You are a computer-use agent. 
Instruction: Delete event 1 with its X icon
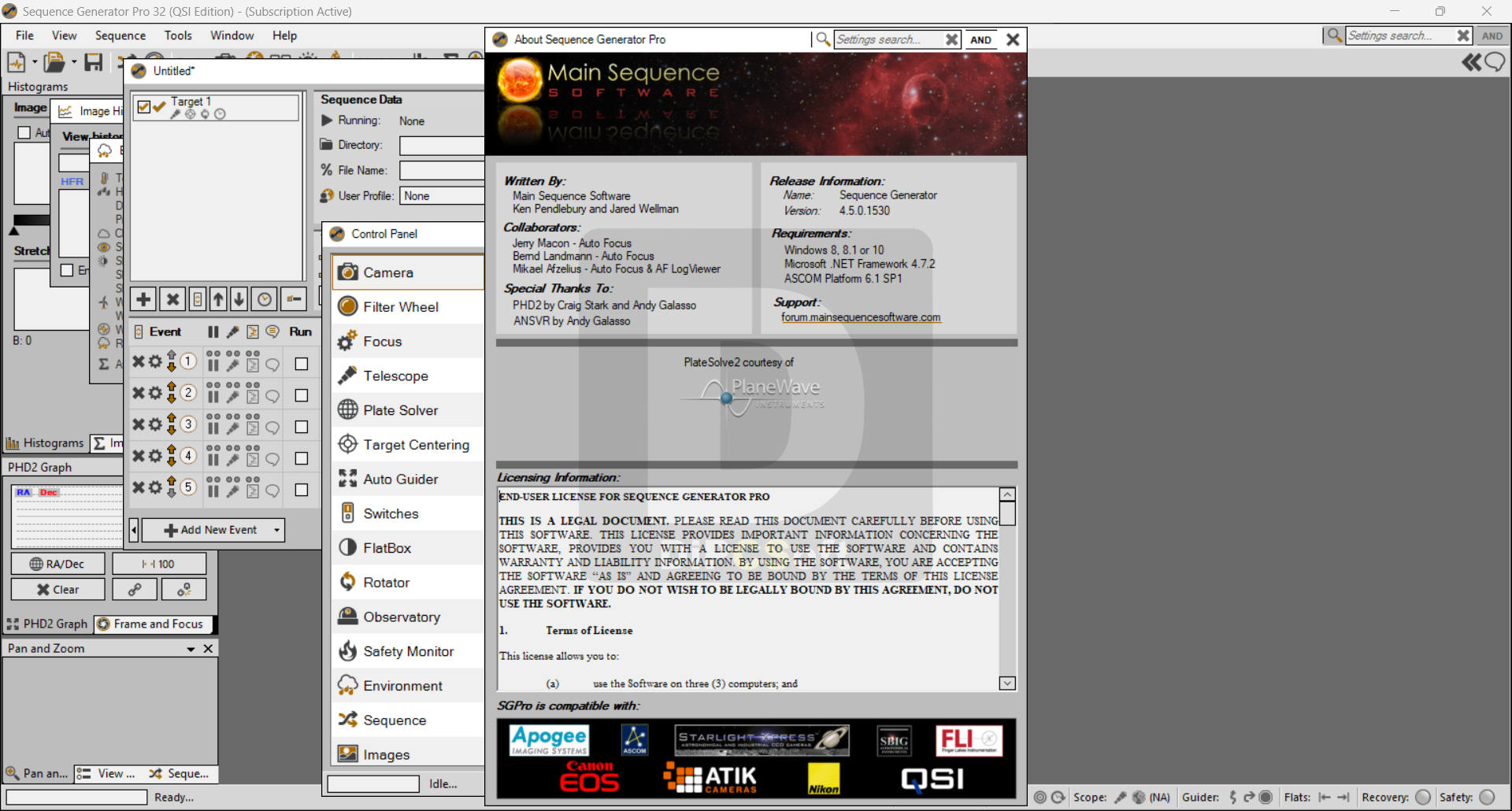pos(139,361)
